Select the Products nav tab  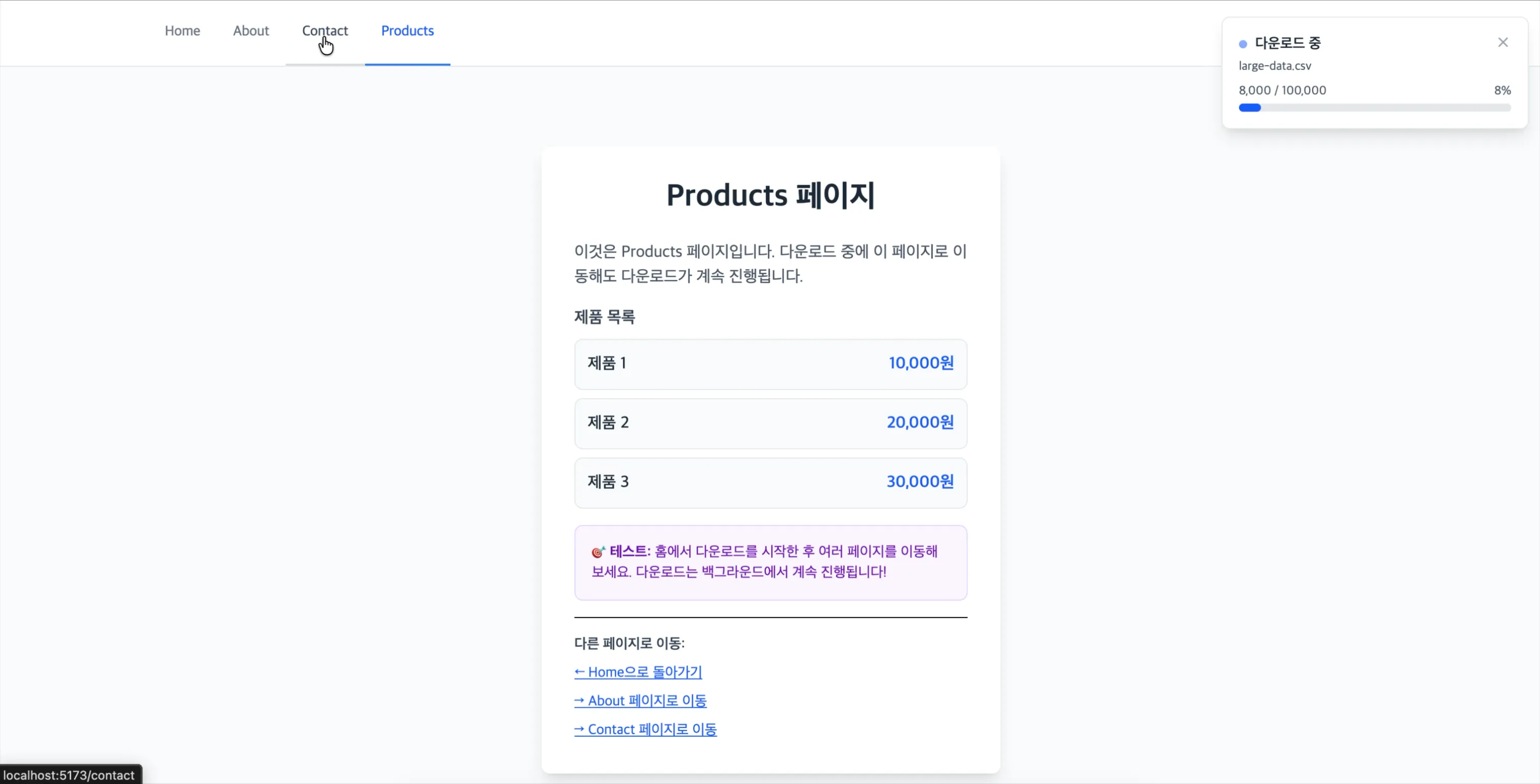click(x=408, y=31)
